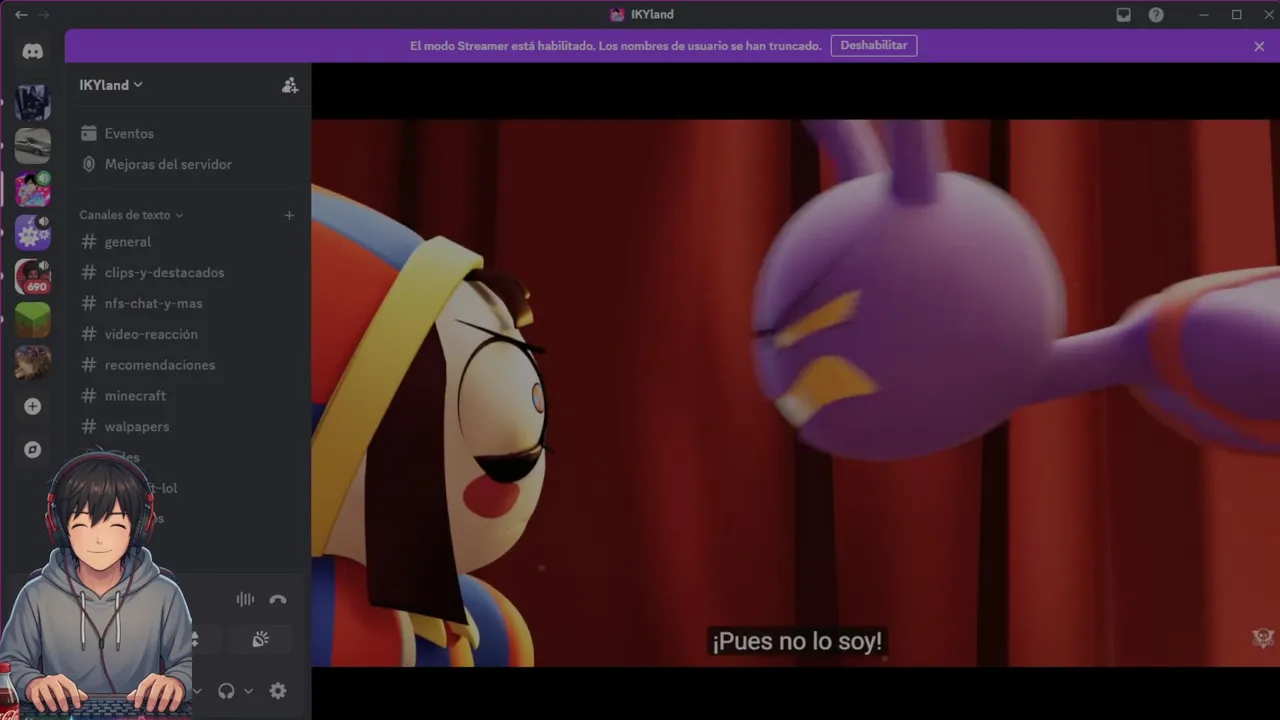Invite people to IKYland server icon
Image resolution: width=1280 pixels, height=720 pixels.
point(290,85)
